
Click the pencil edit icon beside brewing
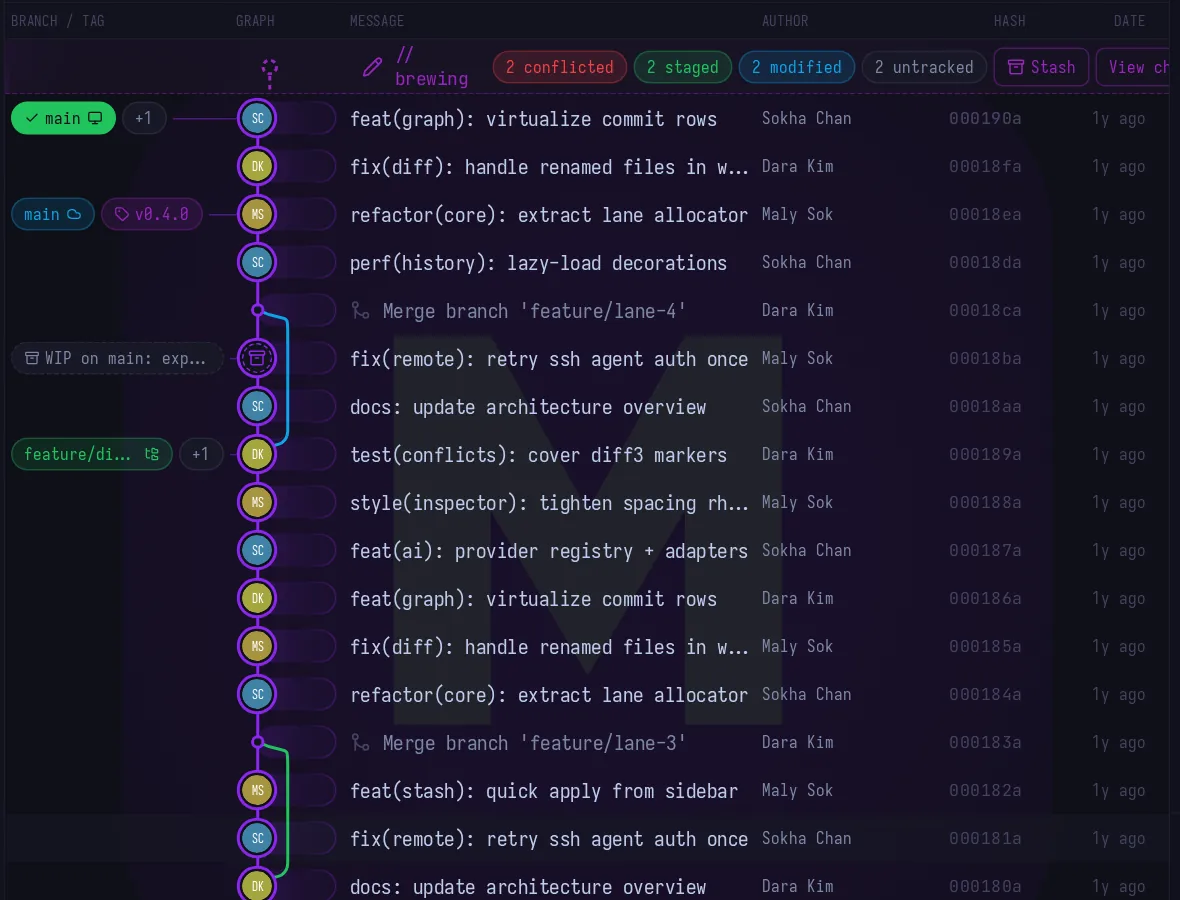coord(372,68)
